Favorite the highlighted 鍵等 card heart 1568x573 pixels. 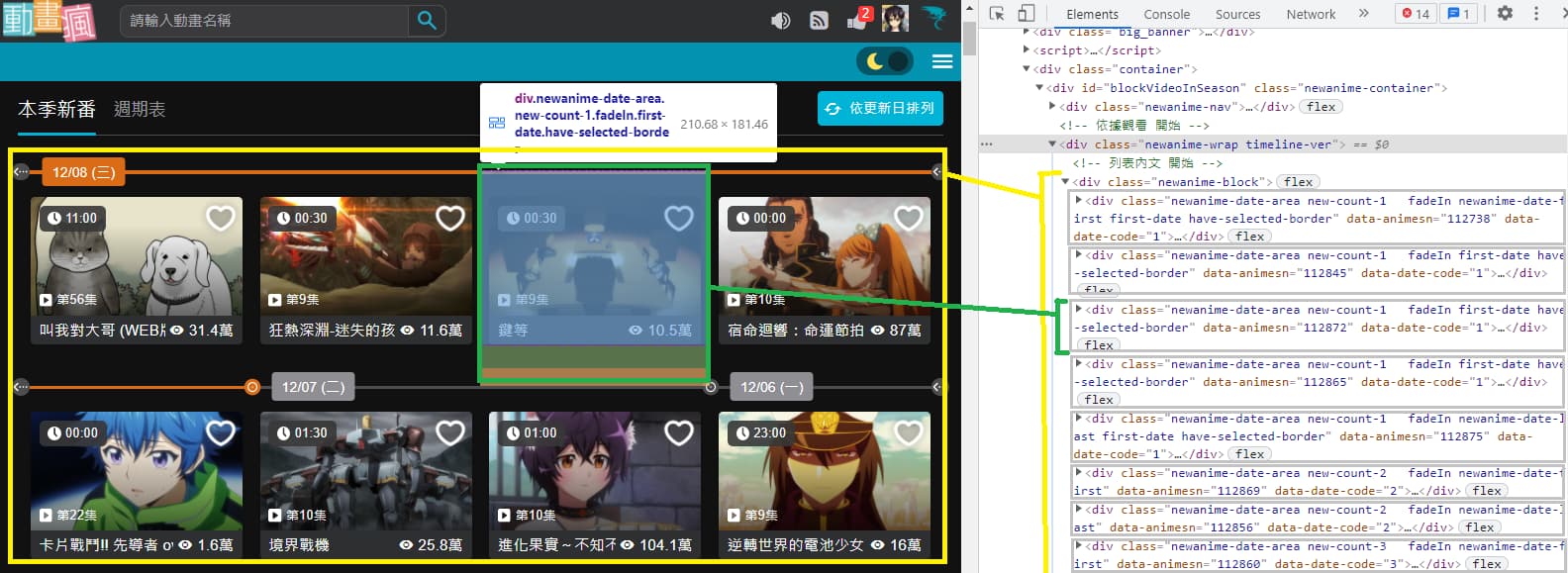tap(678, 218)
